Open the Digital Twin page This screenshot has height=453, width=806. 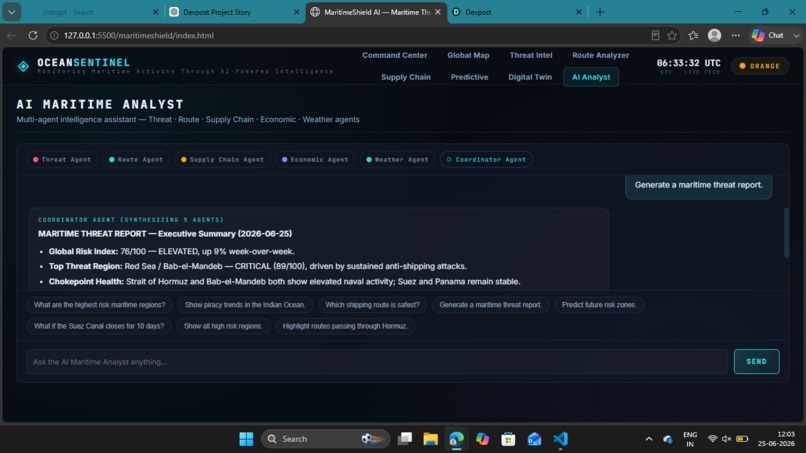[530, 77]
